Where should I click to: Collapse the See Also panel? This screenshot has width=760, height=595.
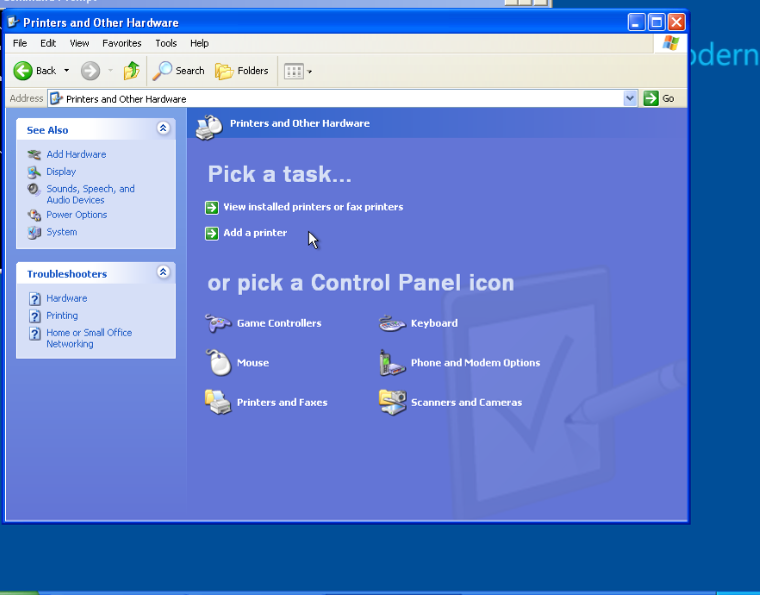click(x=163, y=129)
